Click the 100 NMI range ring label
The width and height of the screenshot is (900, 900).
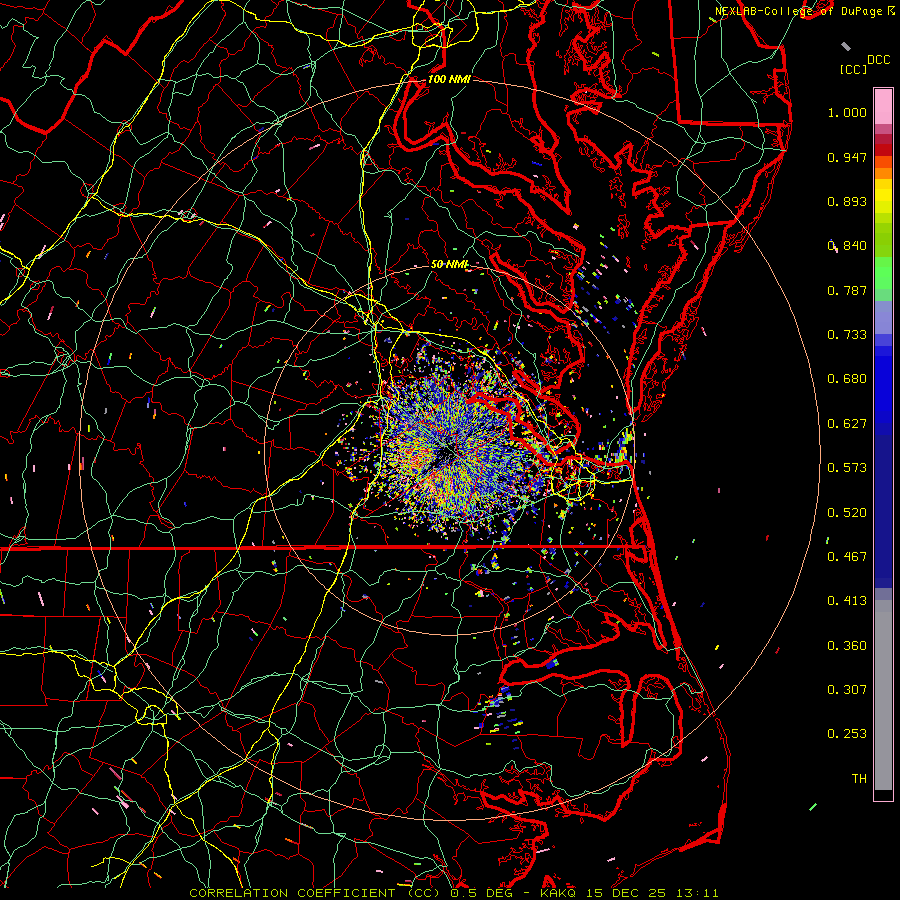tap(449, 79)
